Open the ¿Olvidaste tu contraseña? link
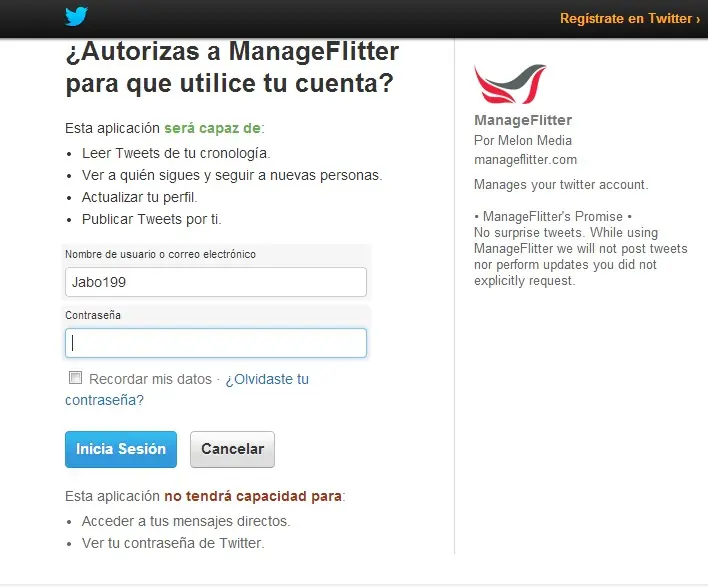 coord(187,389)
